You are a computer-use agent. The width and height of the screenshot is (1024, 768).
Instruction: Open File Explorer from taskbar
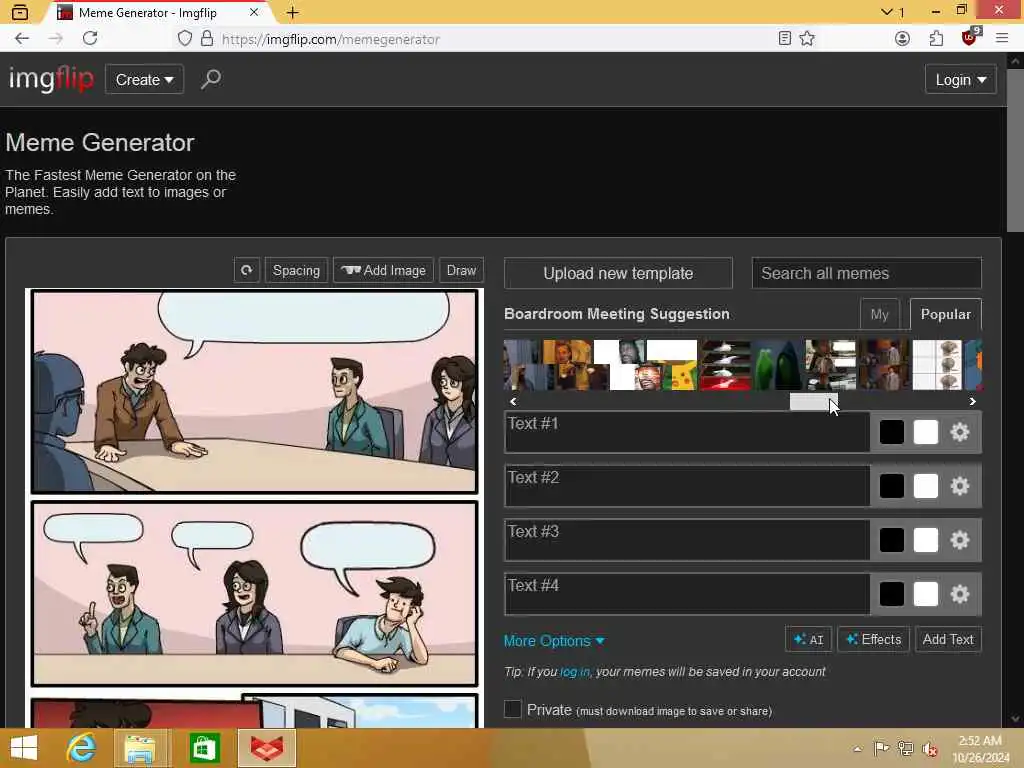click(x=141, y=748)
